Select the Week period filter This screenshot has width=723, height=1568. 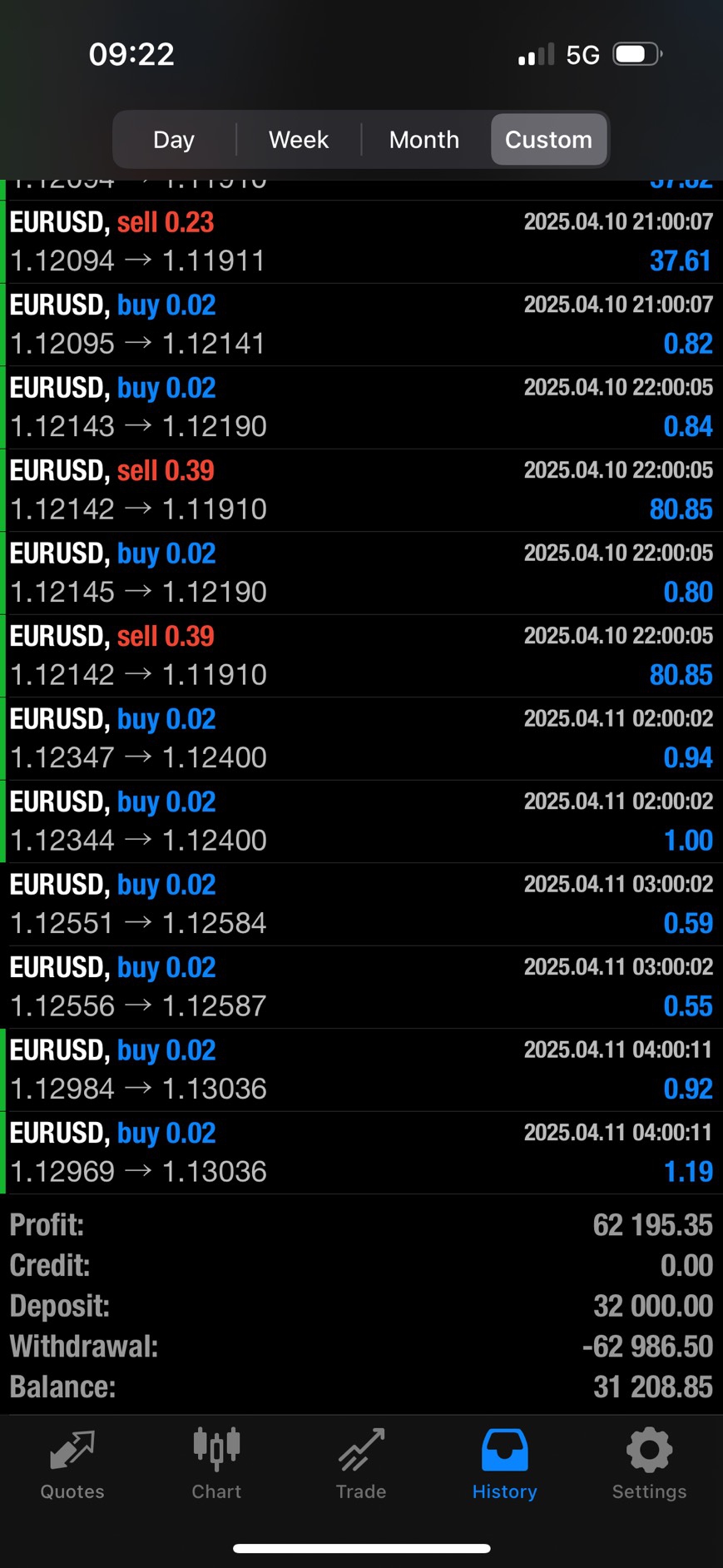click(299, 140)
